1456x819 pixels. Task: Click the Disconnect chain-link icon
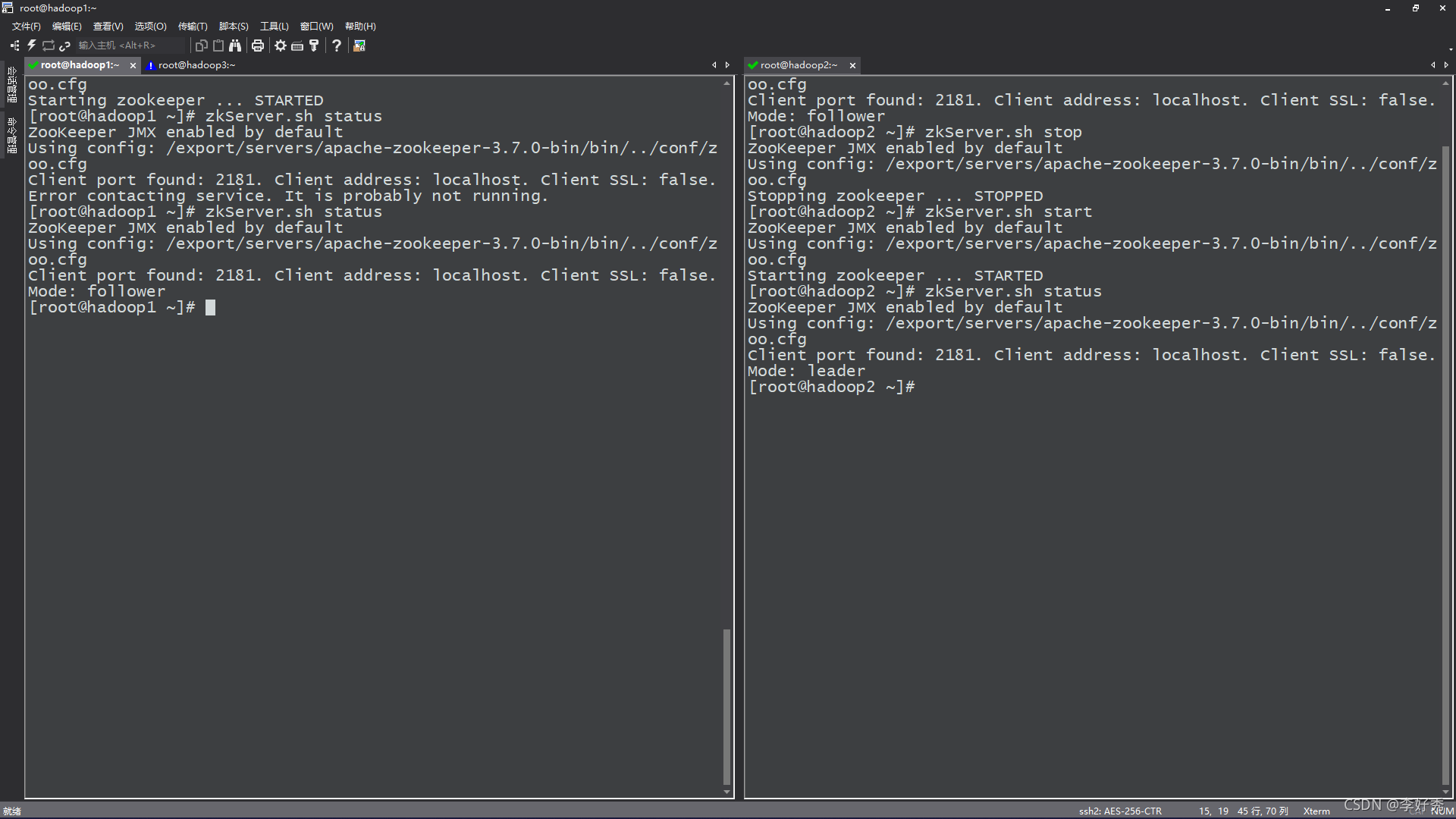(x=65, y=45)
